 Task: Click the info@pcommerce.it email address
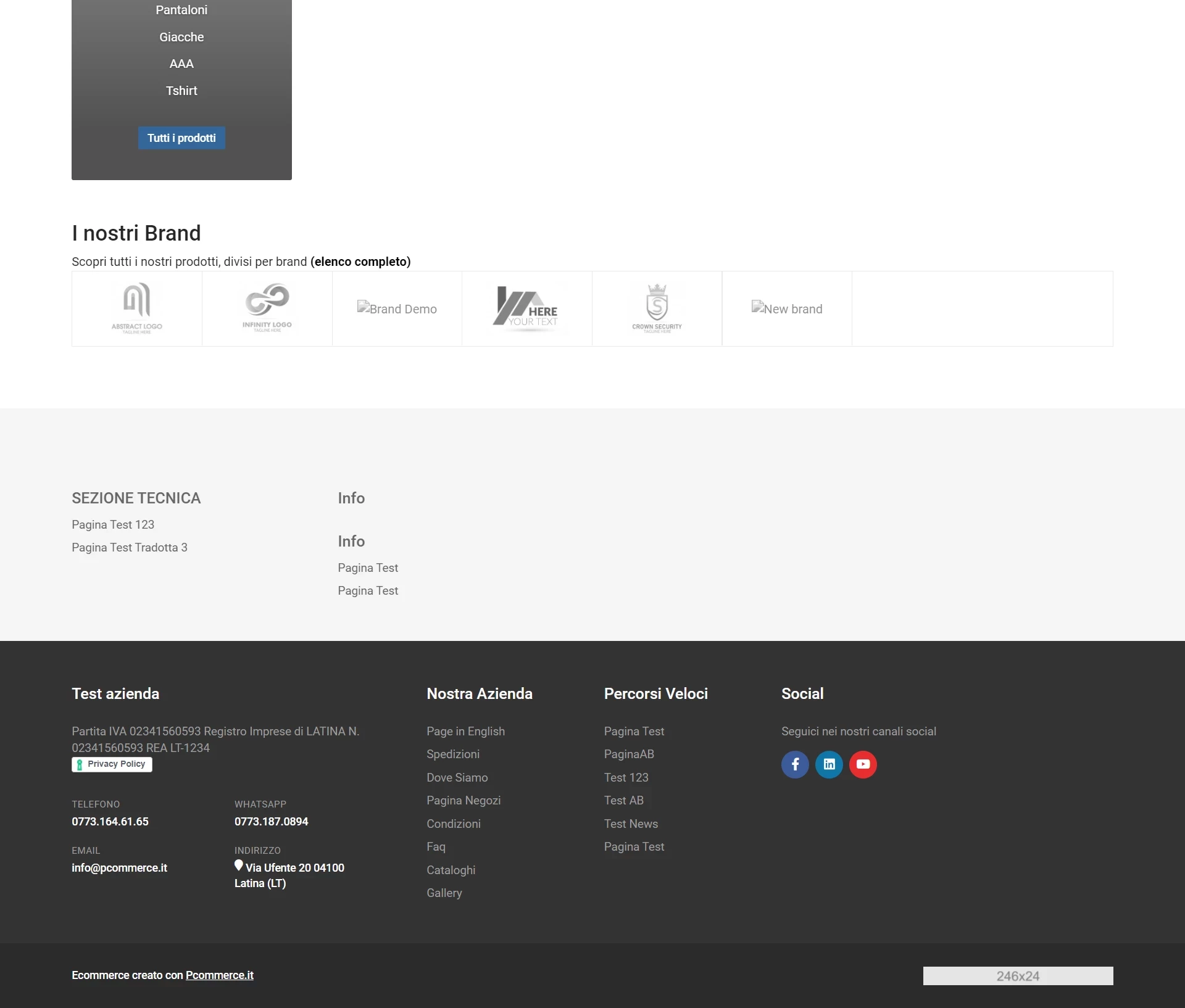[119, 868]
